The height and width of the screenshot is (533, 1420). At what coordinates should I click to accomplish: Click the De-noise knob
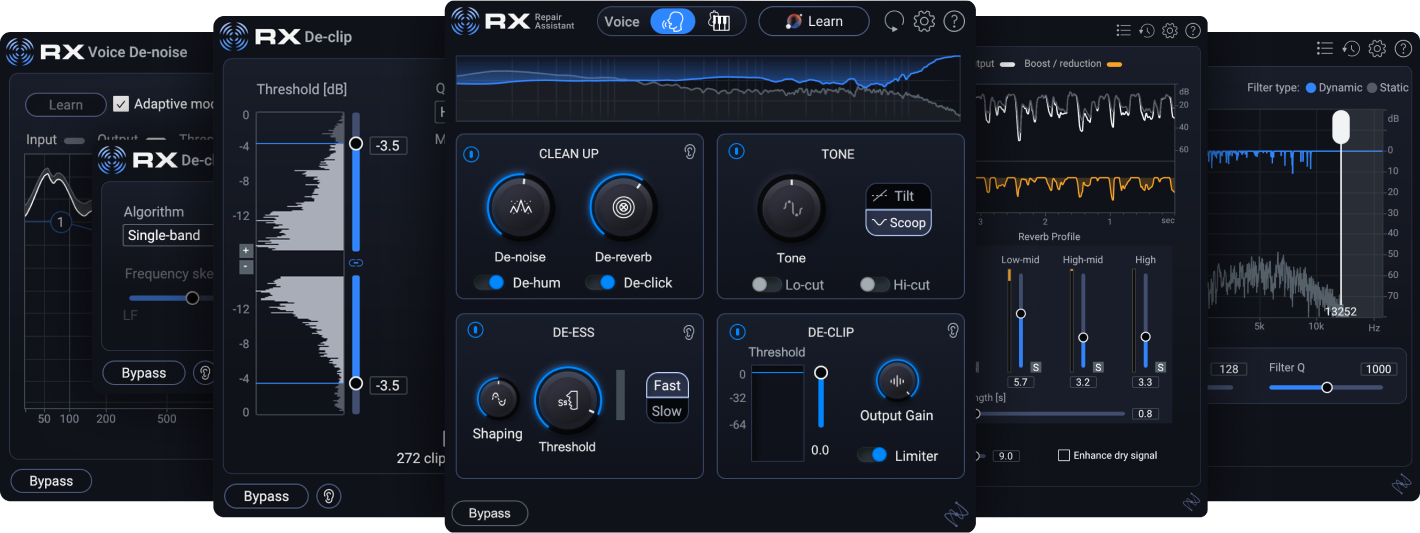click(520, 208)
